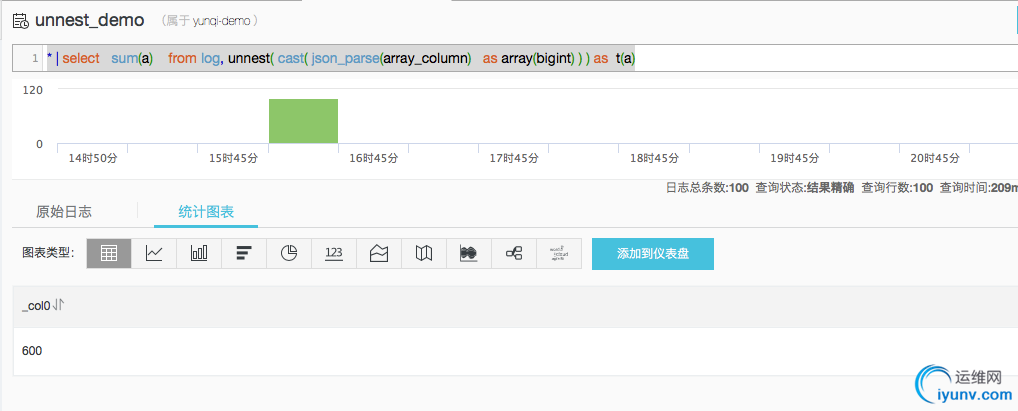Click the 日志总条数:100 status text
The height and width of the screenshot is (411, 1018).
coord(707,188)
